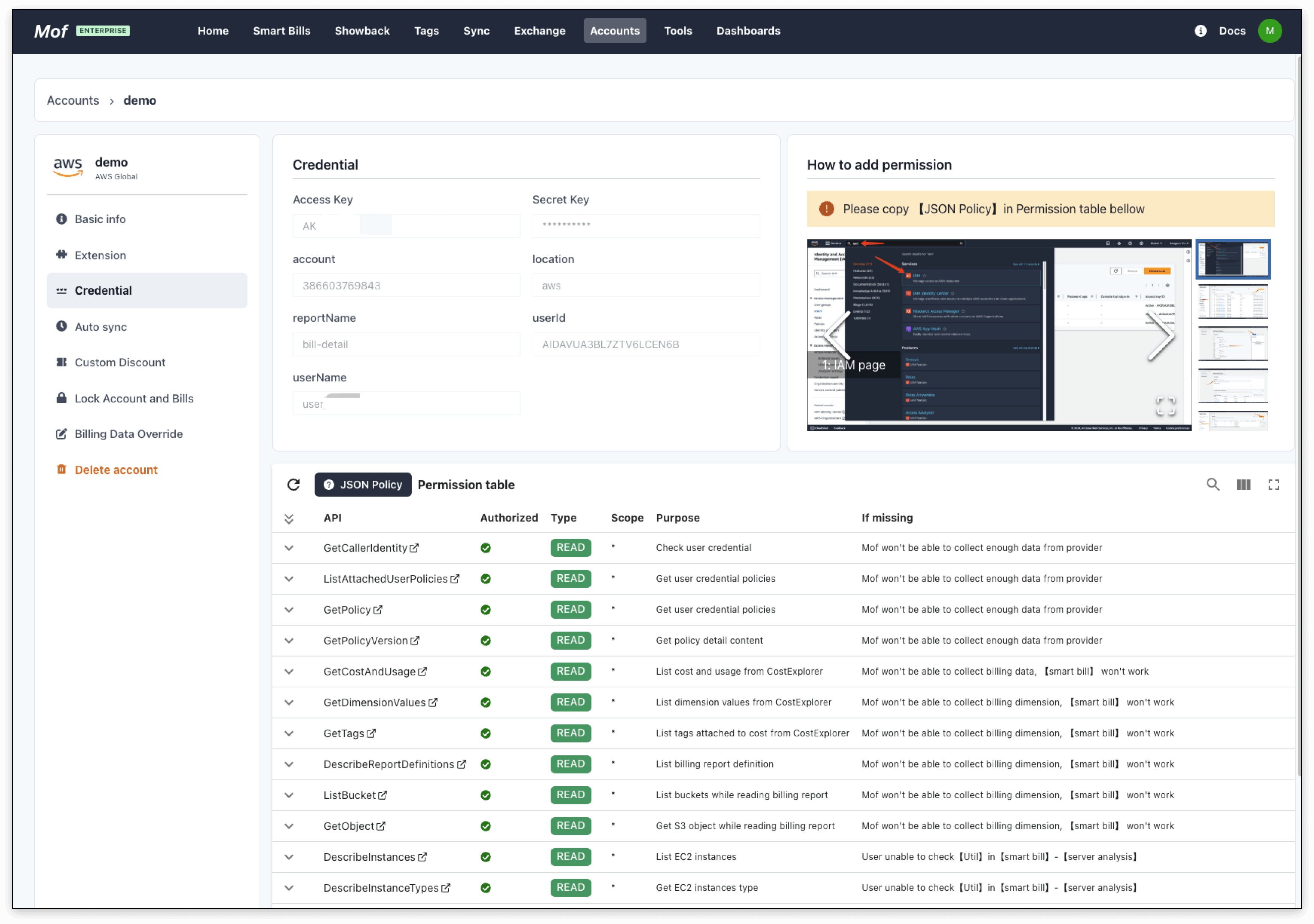Switch to Tags in navigation bar

pos(426,31)
